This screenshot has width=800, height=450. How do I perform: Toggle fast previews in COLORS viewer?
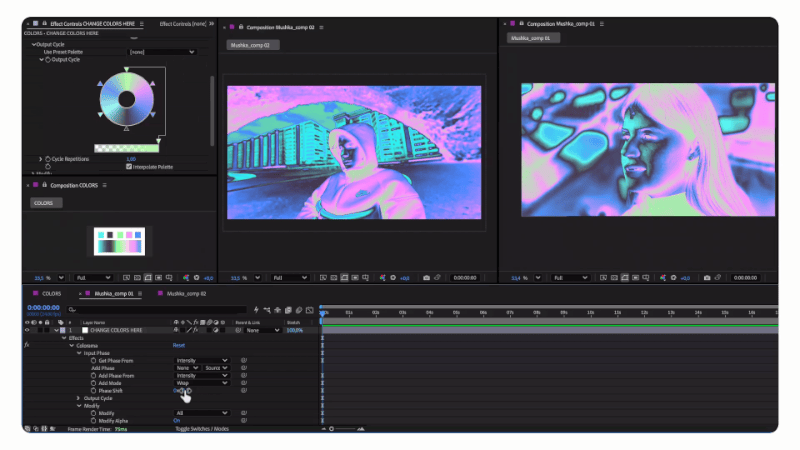coord(126,278)
